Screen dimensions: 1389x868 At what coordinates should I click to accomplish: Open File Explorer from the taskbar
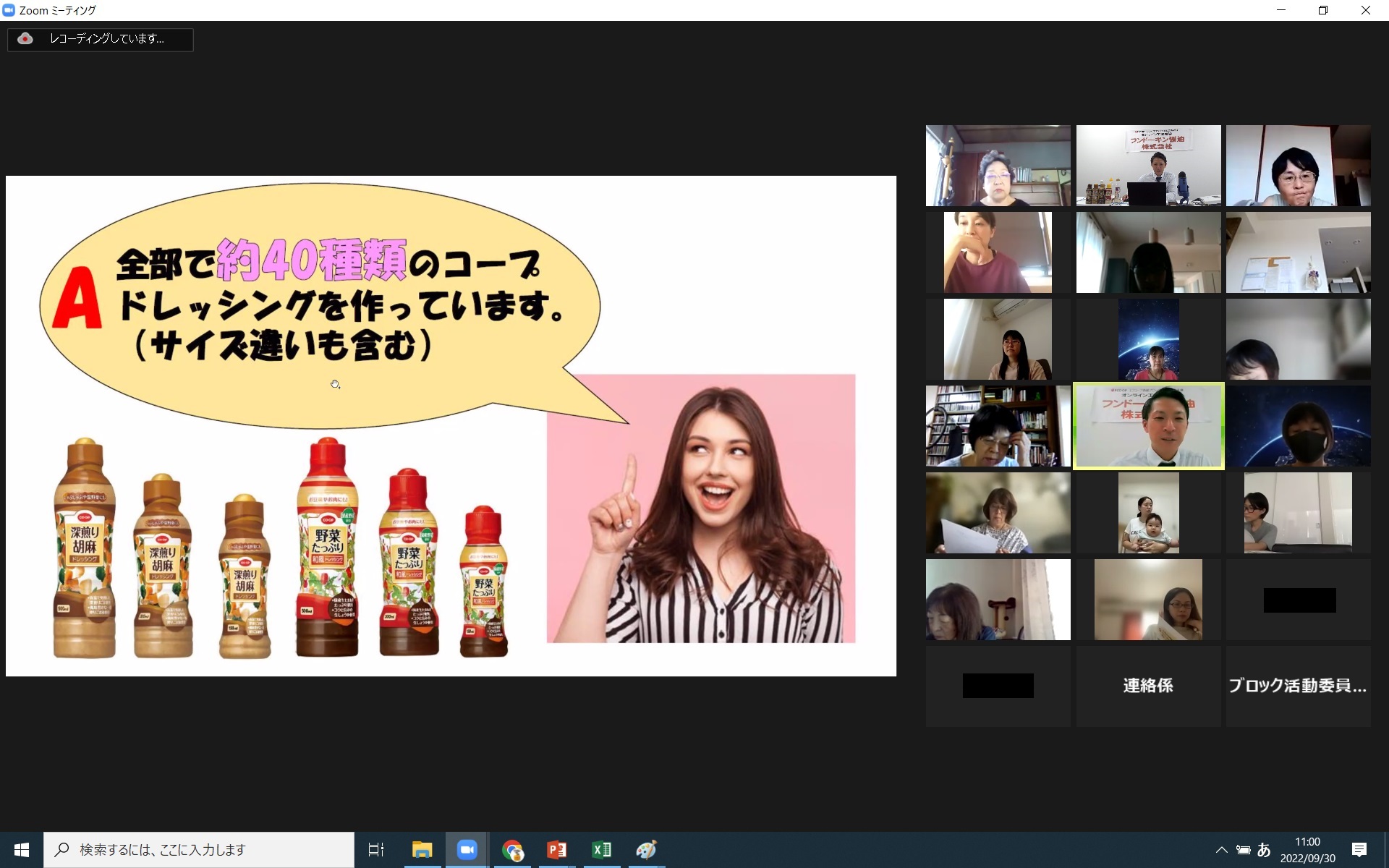tap(422, 850)
